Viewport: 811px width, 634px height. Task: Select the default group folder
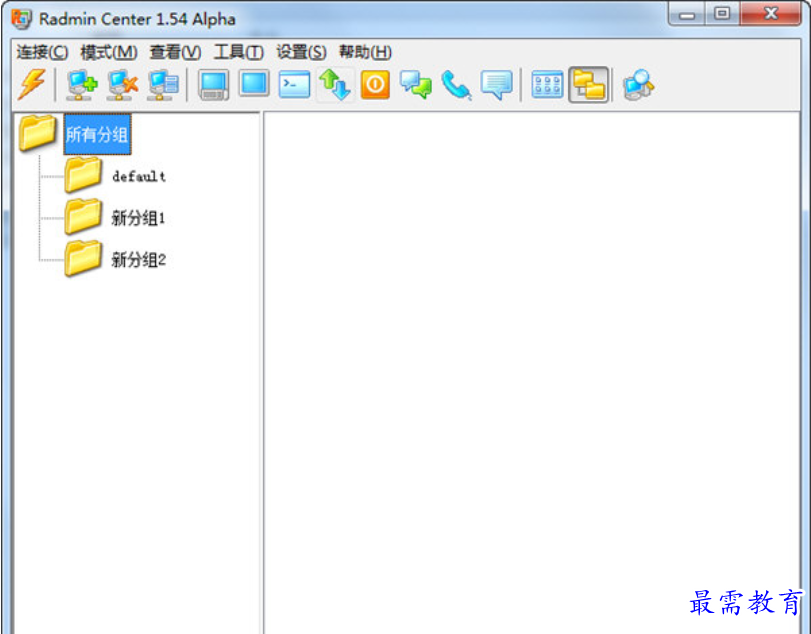139,176
